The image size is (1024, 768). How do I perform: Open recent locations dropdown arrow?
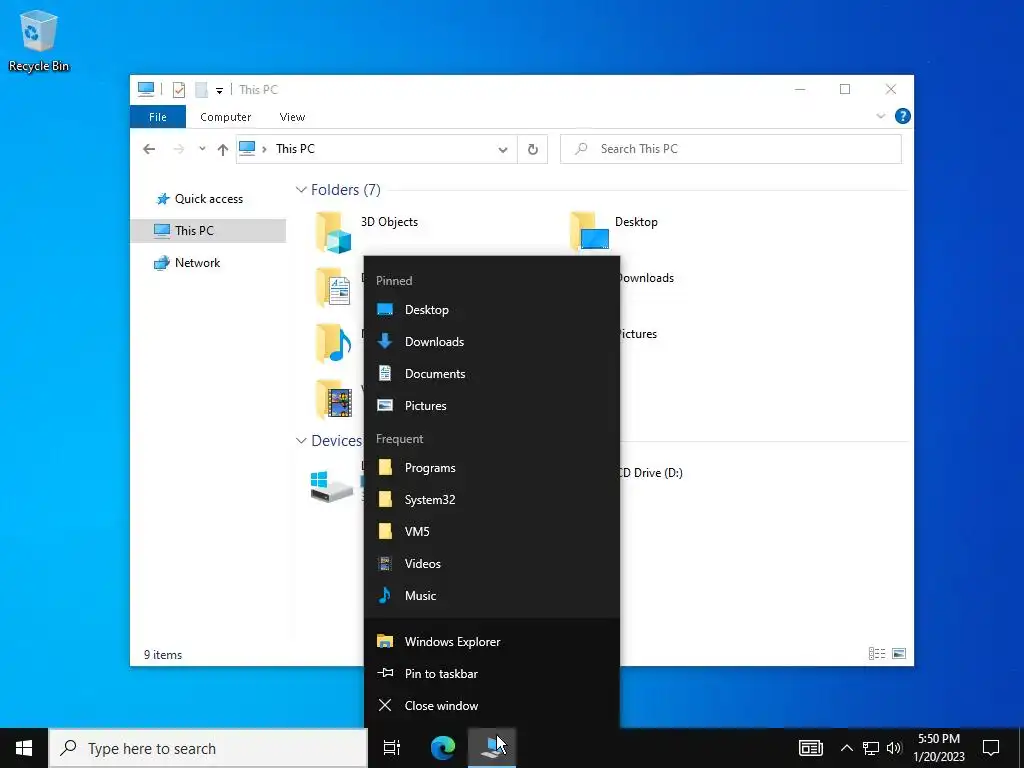point(202,149)
